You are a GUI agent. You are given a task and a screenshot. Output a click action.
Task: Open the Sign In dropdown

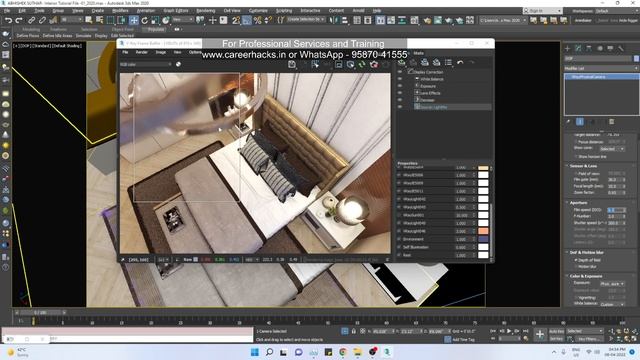click(542, 11)
